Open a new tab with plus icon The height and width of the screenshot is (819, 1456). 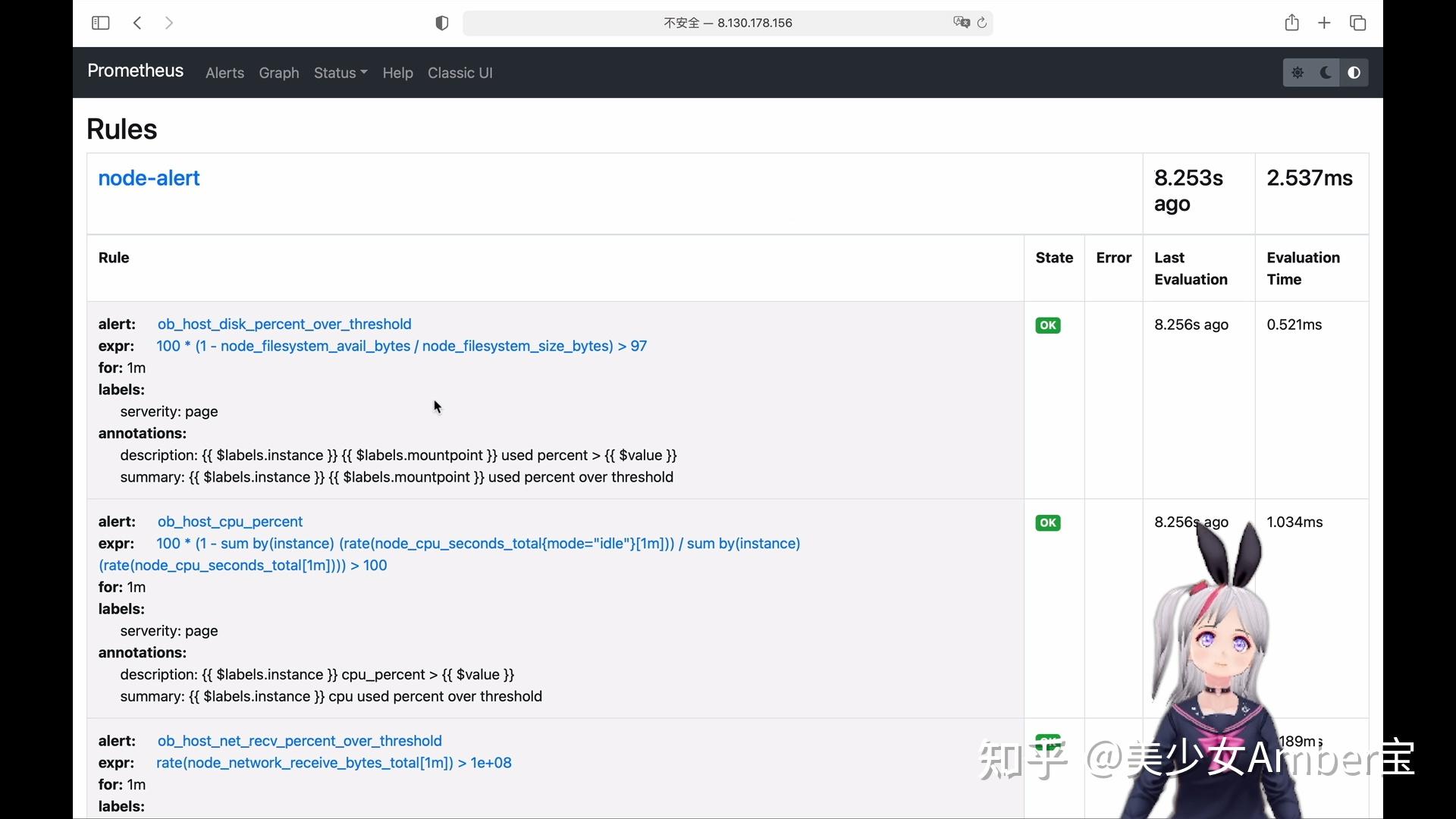[1324, 23]
